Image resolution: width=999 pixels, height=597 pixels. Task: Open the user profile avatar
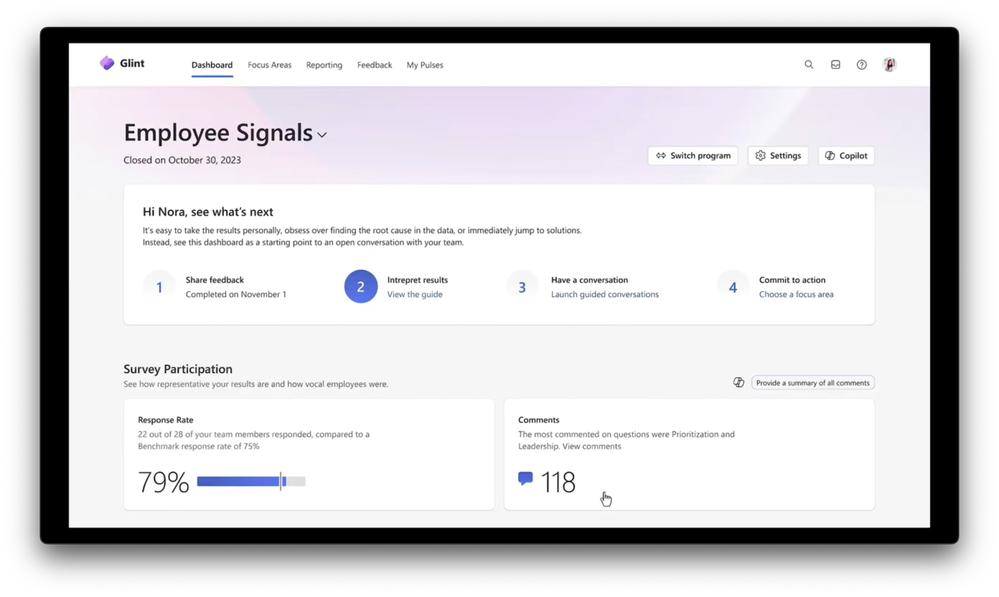click(889, 64)
